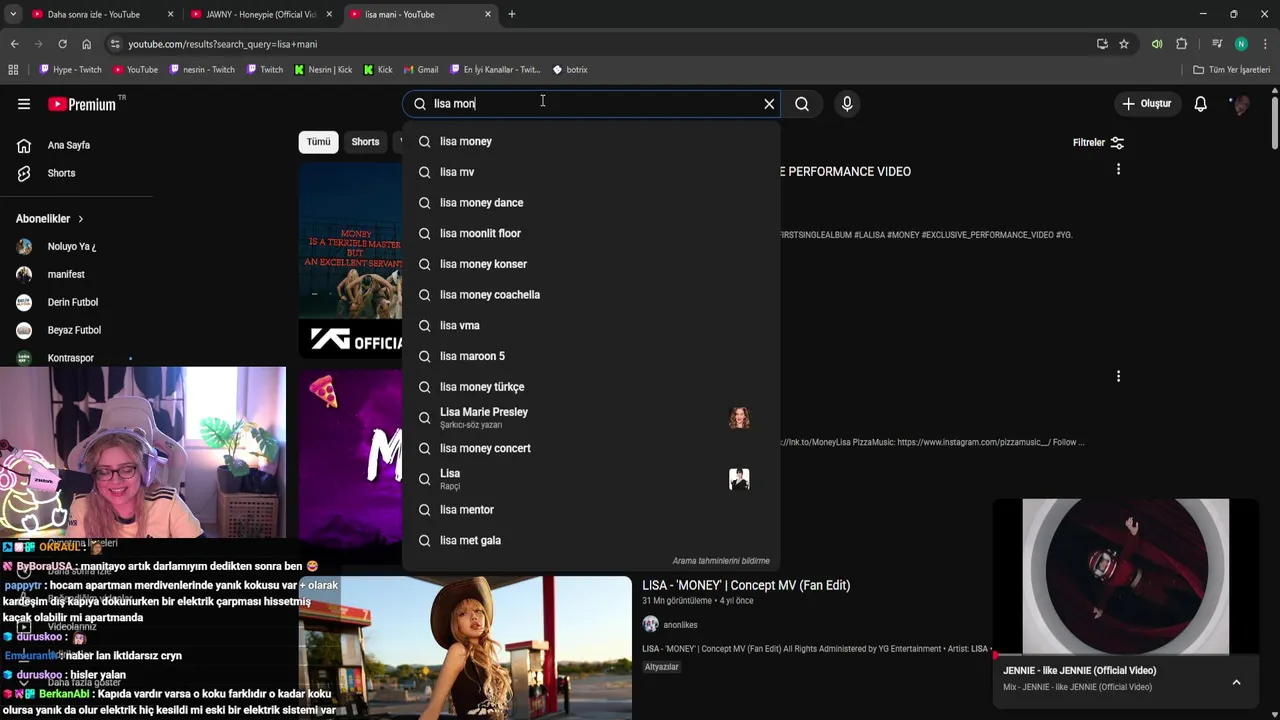Choose 'Lisa Marie Presley' suggestion
Screen dimensions: 1280x720
click(591, 417)
